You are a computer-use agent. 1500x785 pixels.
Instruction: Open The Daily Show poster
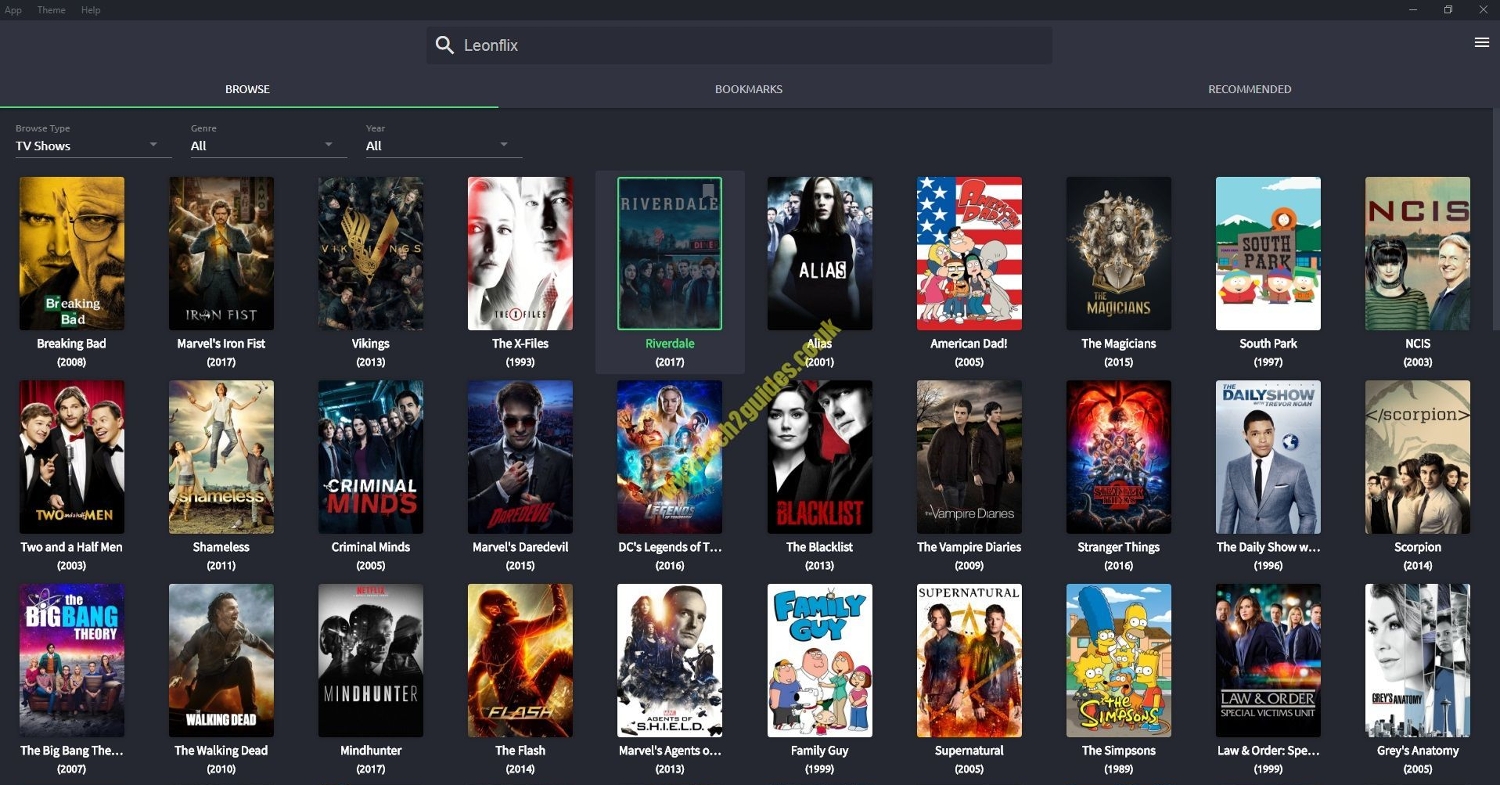coord(1268,457)
